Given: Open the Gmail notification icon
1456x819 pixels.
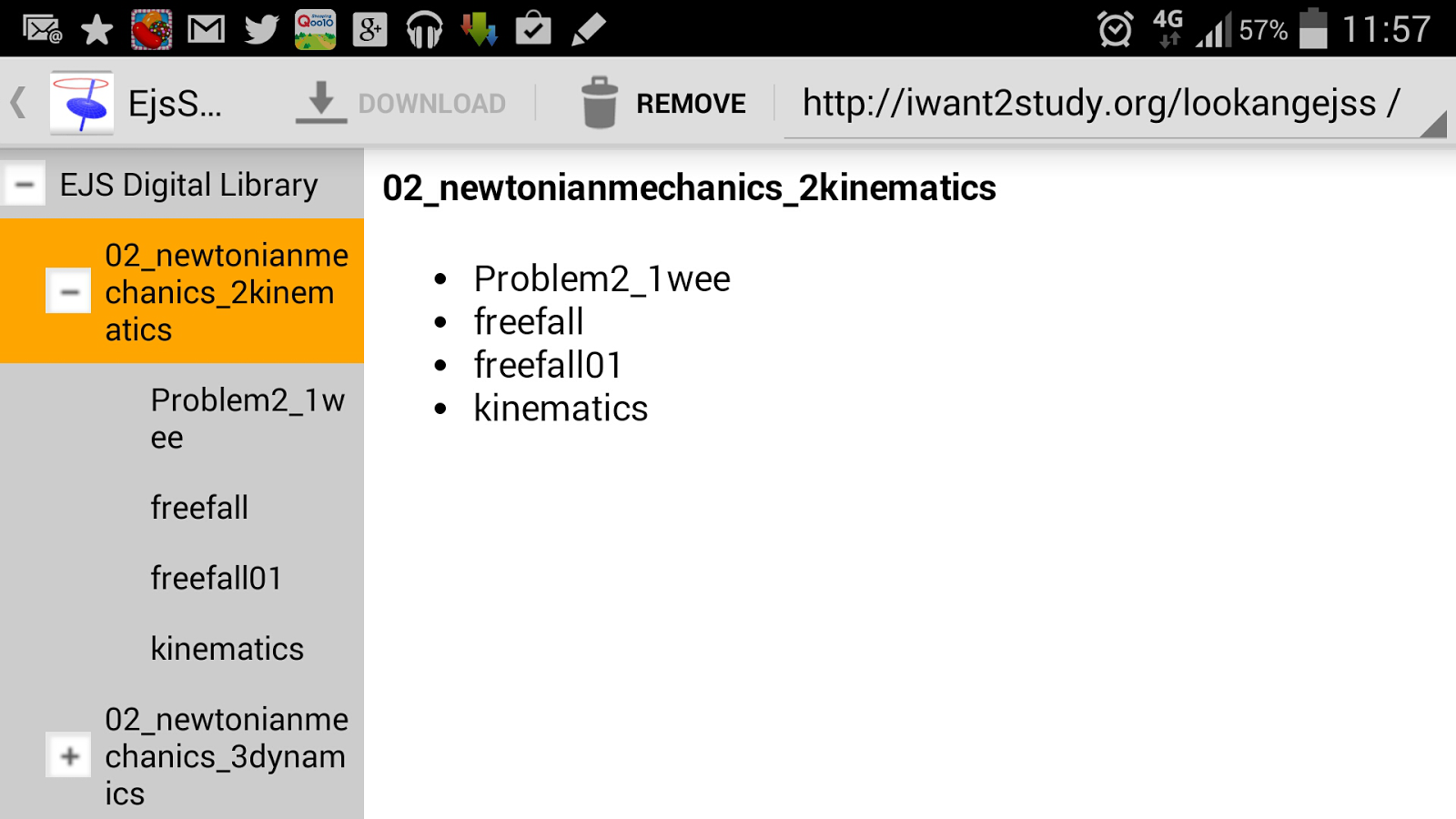Looking at the screenshot, I should click(207, 28).
